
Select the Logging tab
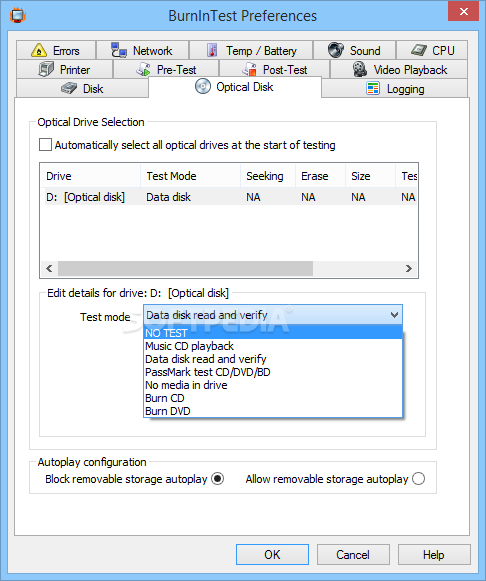(x=395, y=89)
